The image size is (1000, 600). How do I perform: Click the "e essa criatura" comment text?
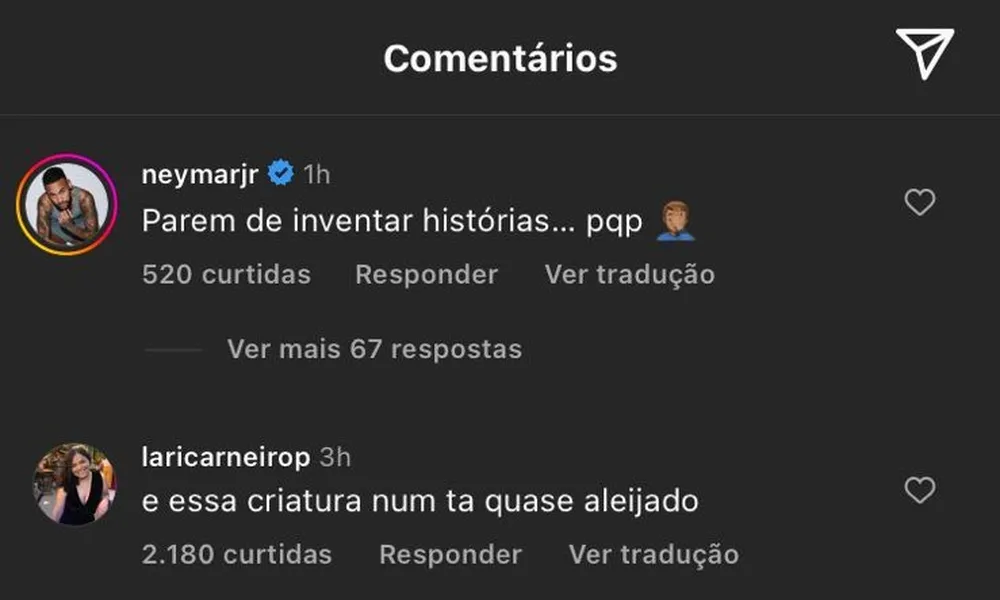click(x=420, y=501)
